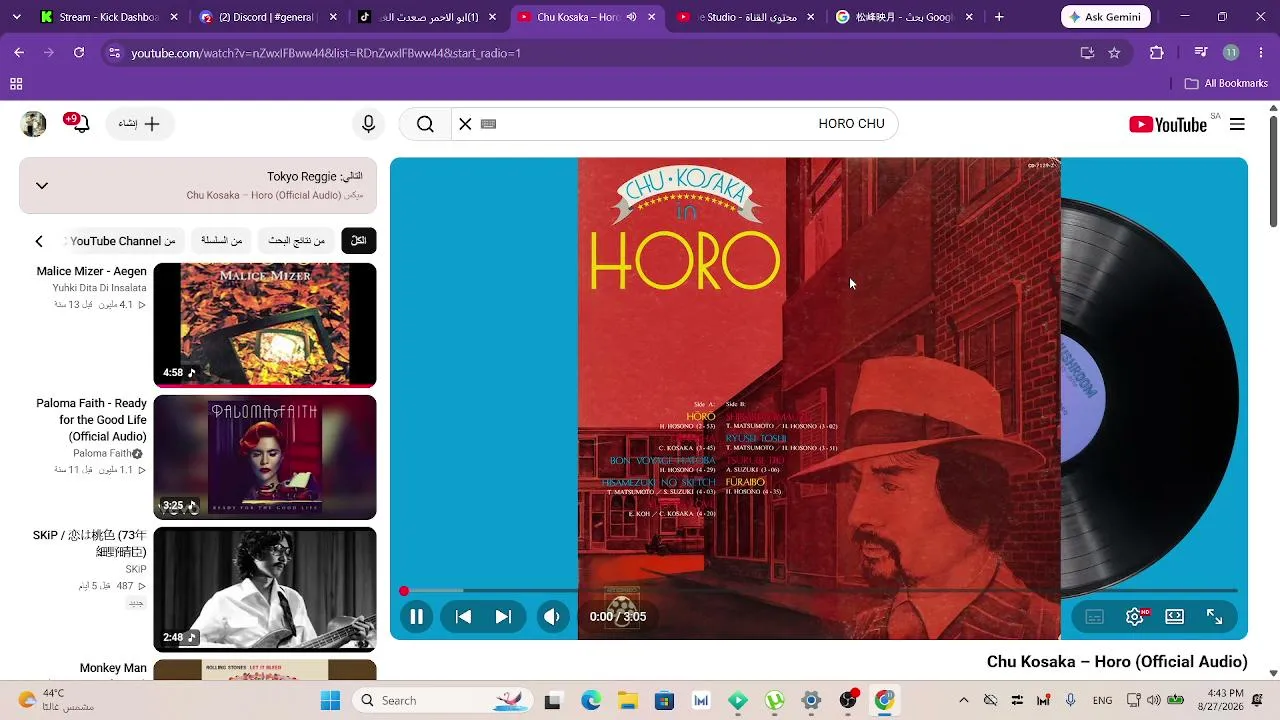Enter fullscreen mode in the player
1280x720 pixels.
pyautogui.click(x=1214, y=617)
